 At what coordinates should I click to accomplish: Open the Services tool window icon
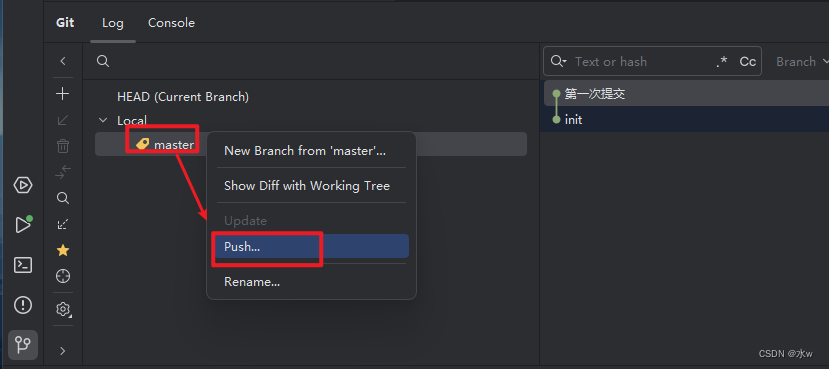(23, 184)
